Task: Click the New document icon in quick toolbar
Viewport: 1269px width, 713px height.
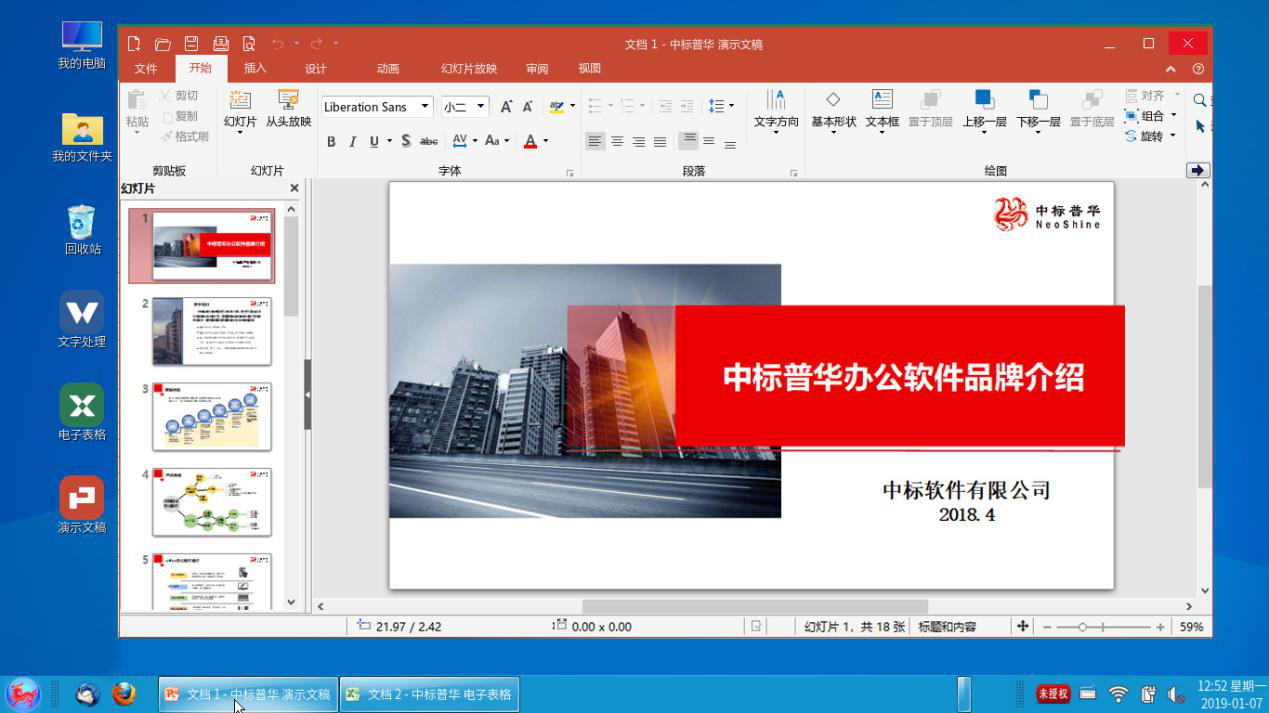Action: [134, 43]
